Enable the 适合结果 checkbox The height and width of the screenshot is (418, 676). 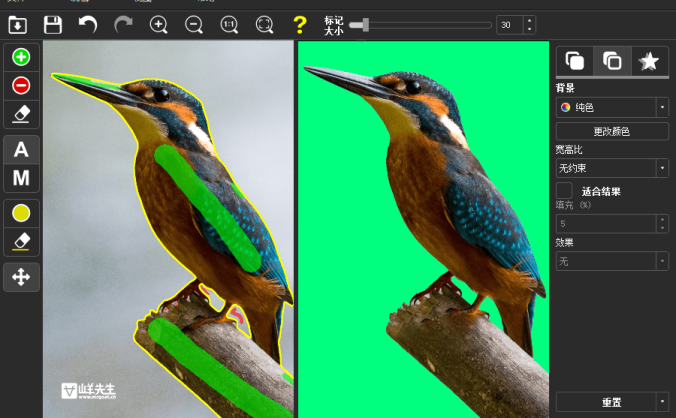click(x=565, y=190)
